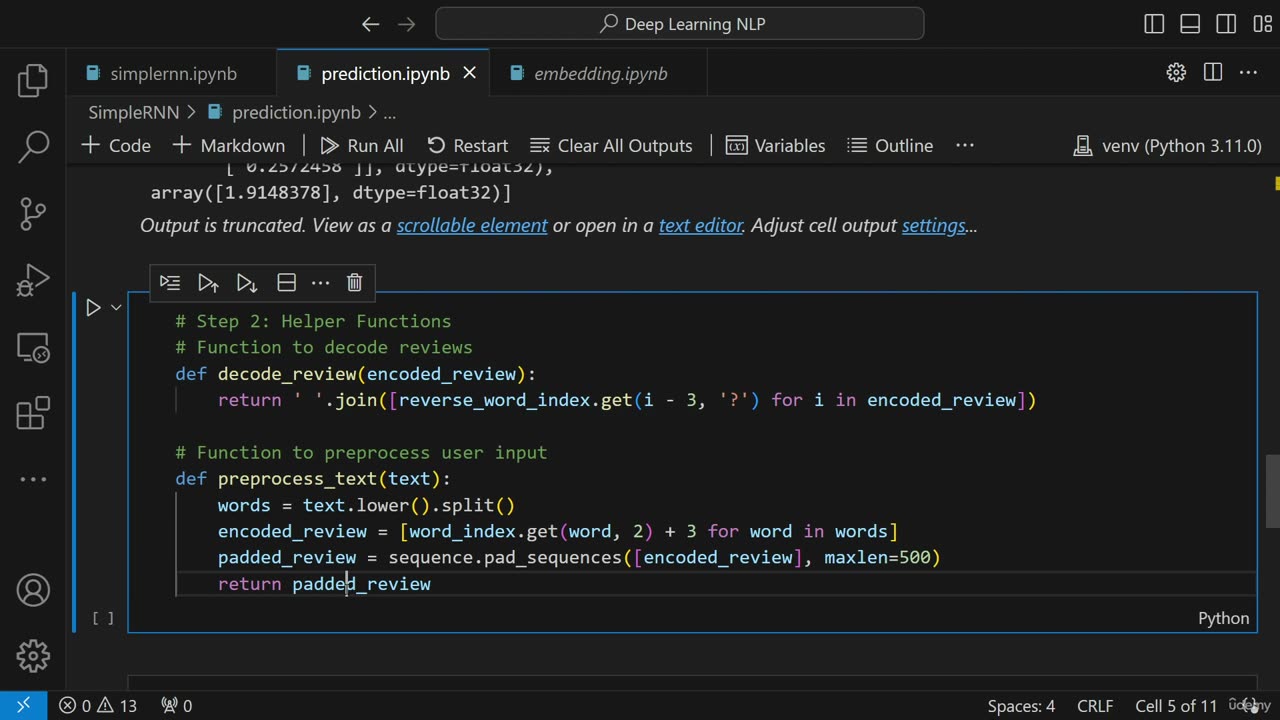Customize editor layout
The width and height of the screenshot is (1280, 720).
[x=1262, y=24]
